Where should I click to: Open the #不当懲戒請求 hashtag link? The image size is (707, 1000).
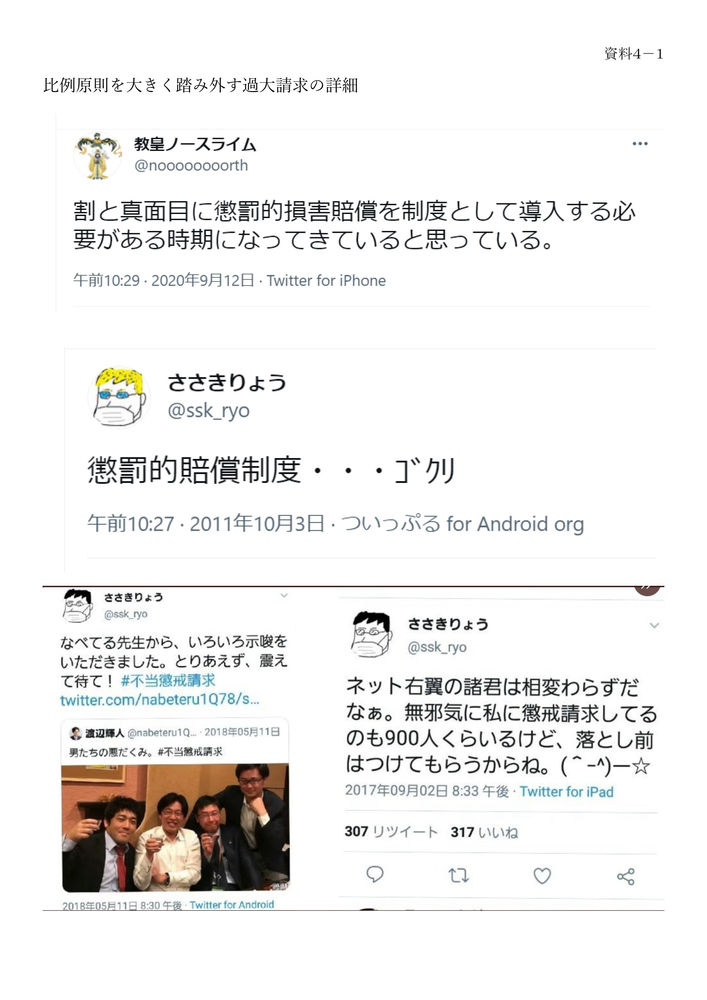tap(168, 680)
